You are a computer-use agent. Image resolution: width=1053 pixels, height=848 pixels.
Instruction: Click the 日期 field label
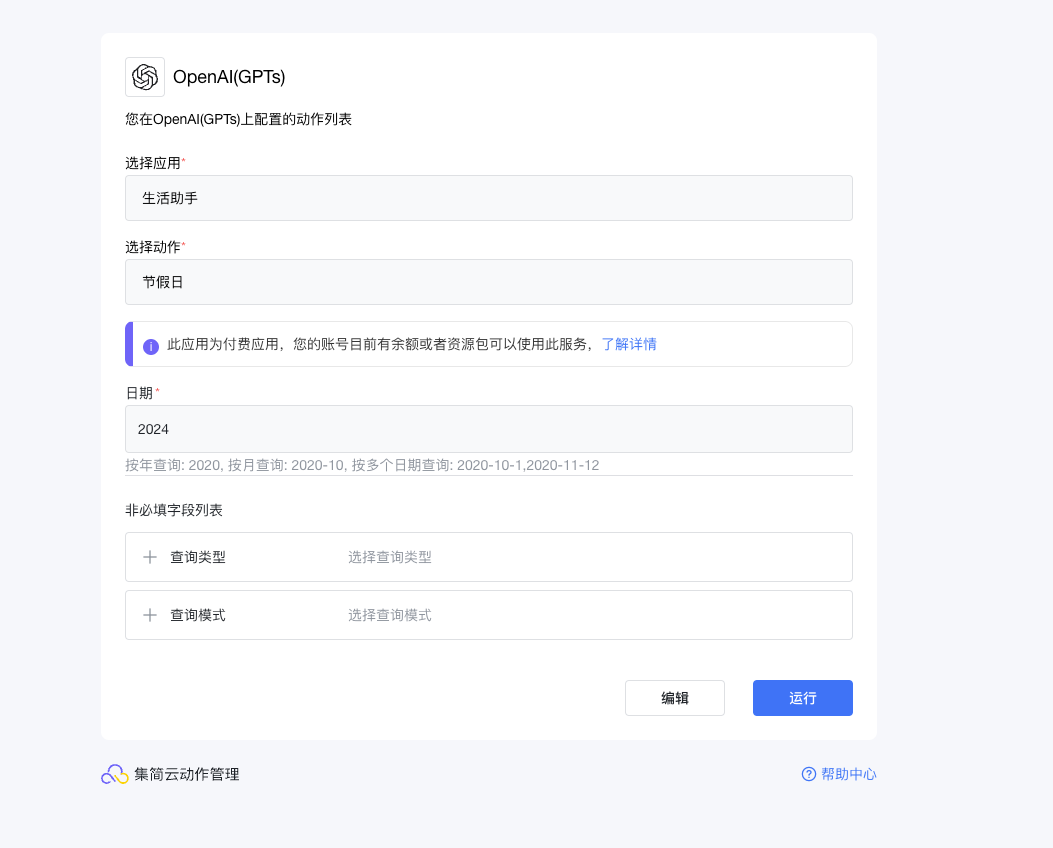click(140, 393)
